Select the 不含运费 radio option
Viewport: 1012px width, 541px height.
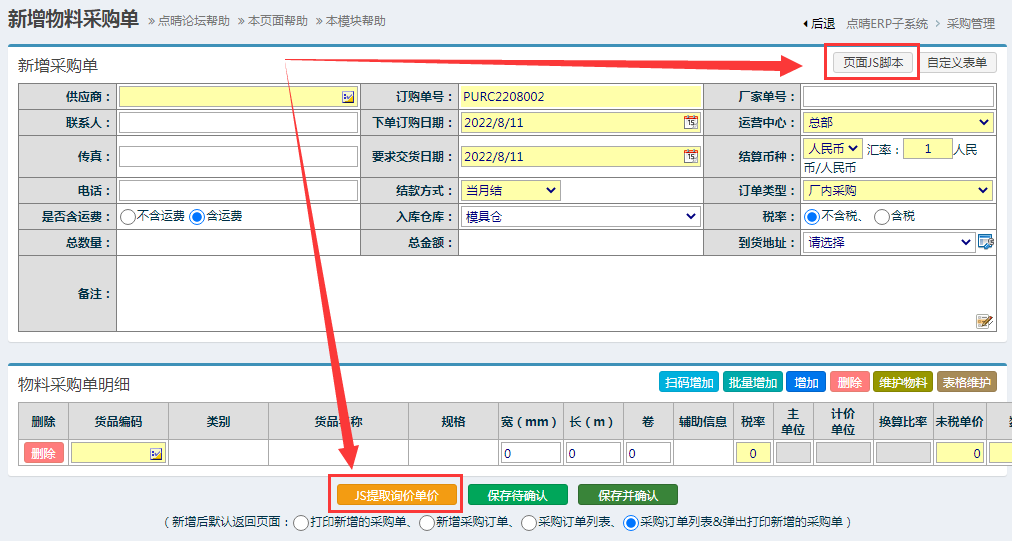tap(128, 216)
